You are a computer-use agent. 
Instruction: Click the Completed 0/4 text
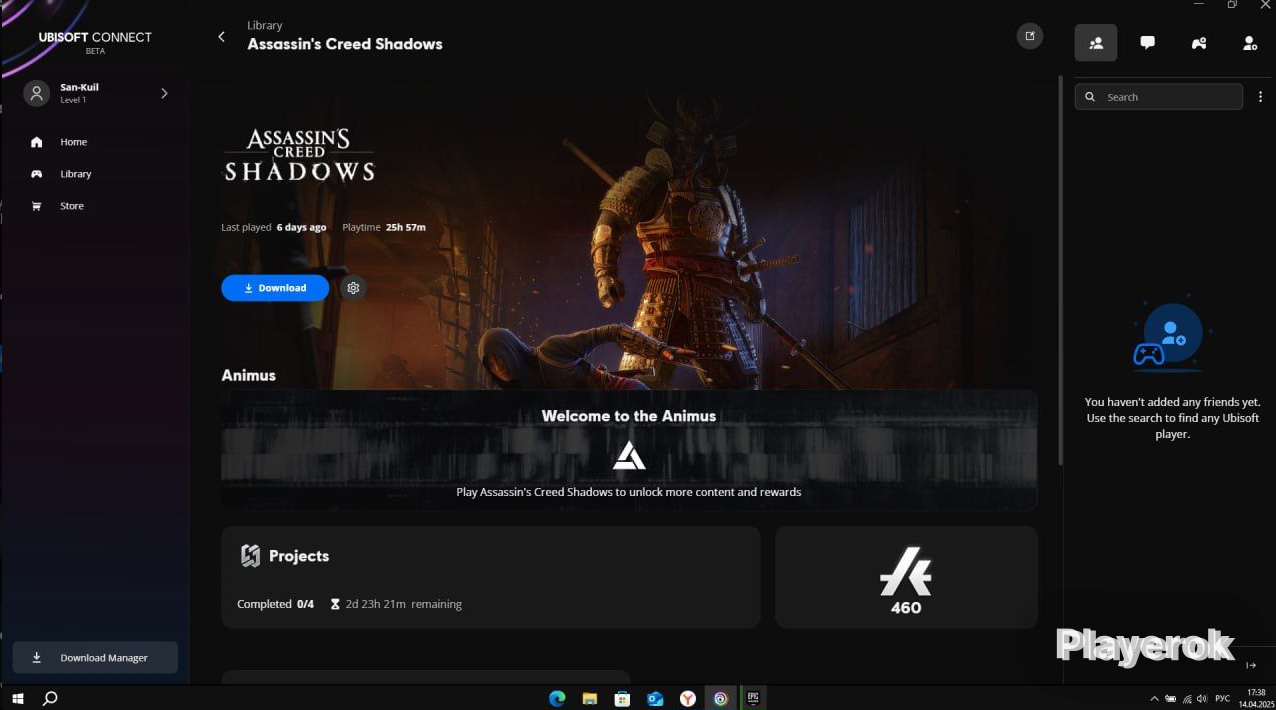point(275,604)
